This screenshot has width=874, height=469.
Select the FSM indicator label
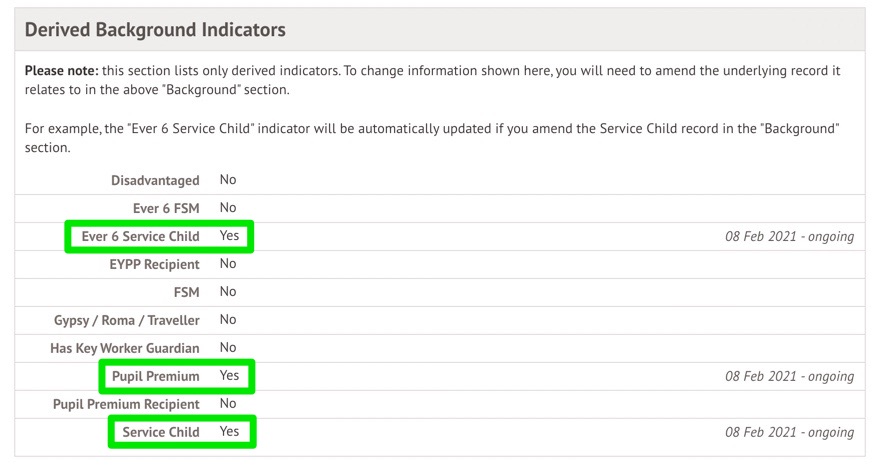(185, 292)
